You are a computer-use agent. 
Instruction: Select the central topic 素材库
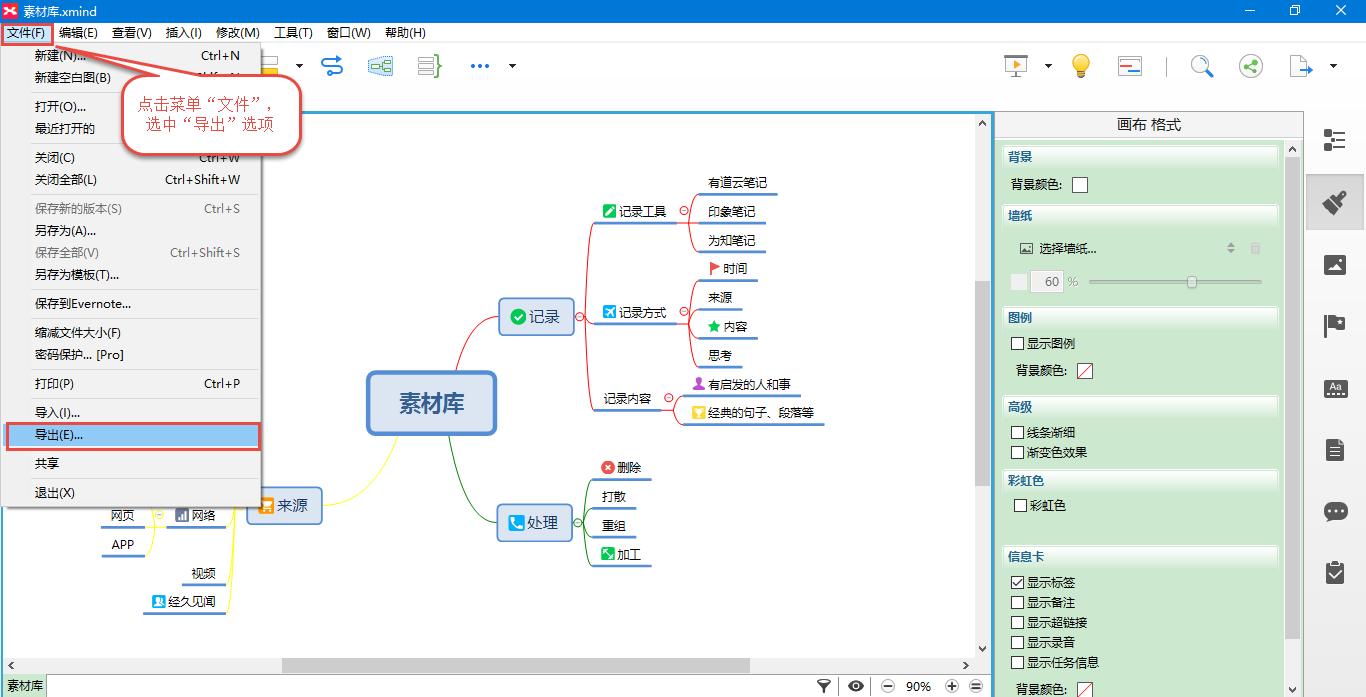(x=431, y=403)
